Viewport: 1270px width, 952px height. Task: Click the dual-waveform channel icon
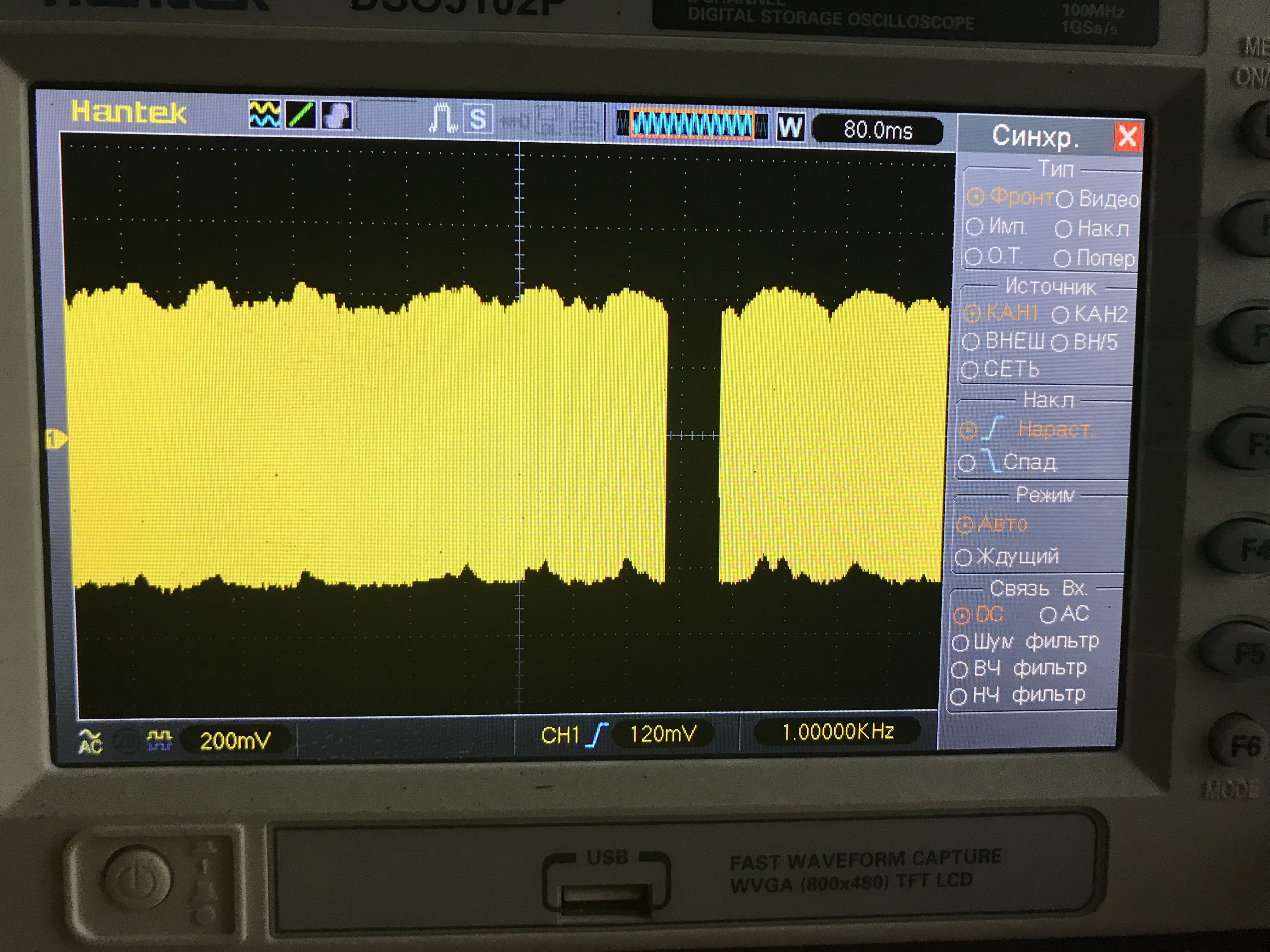pyautogui.click(x=265, y=114)
